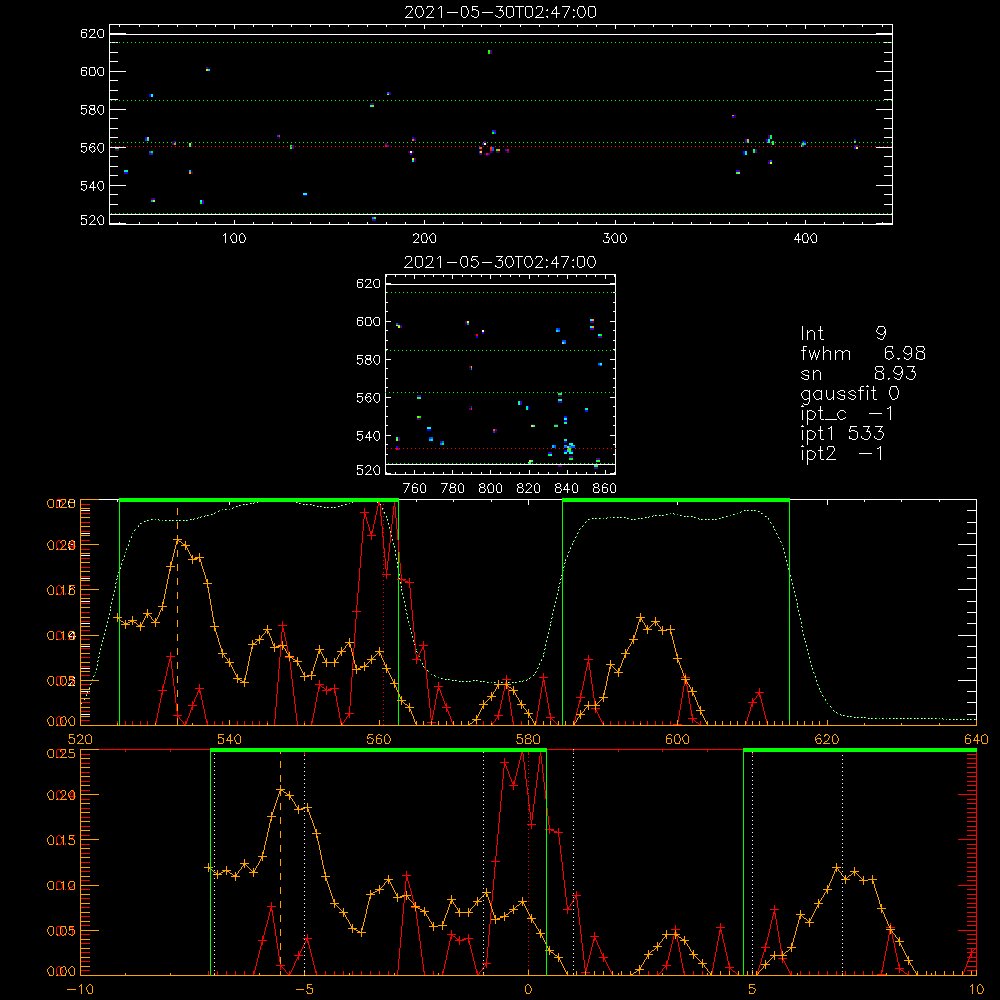This screenshot has width=1000, height=1000.
Task: Click x-axis label 780 on small scatter plot
Action: click(453, 489)
